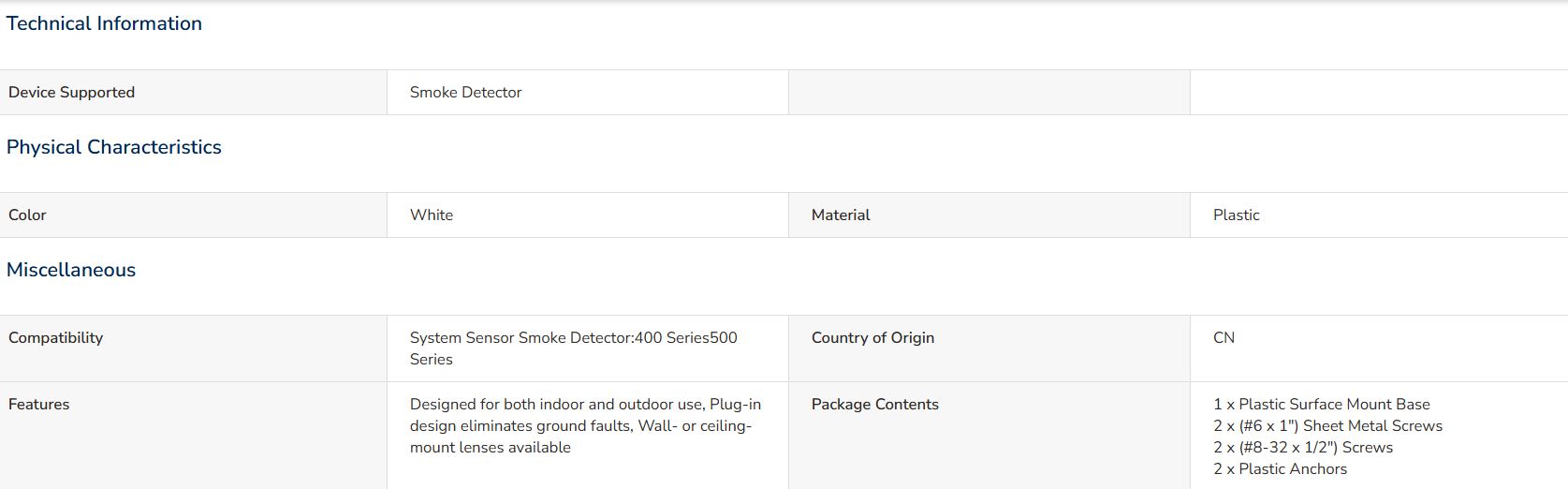Click the Color label cell
This screenshot has height=489, width=1568.
click(x=193, y=215)
